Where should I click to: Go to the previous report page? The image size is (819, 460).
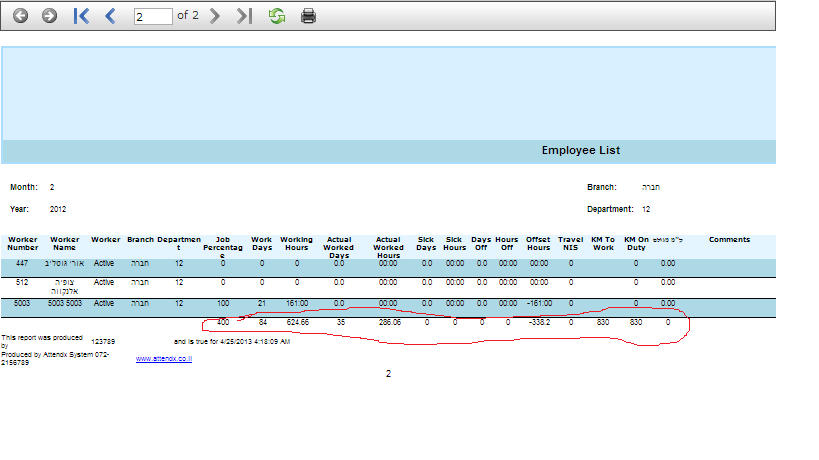[110, 16]
